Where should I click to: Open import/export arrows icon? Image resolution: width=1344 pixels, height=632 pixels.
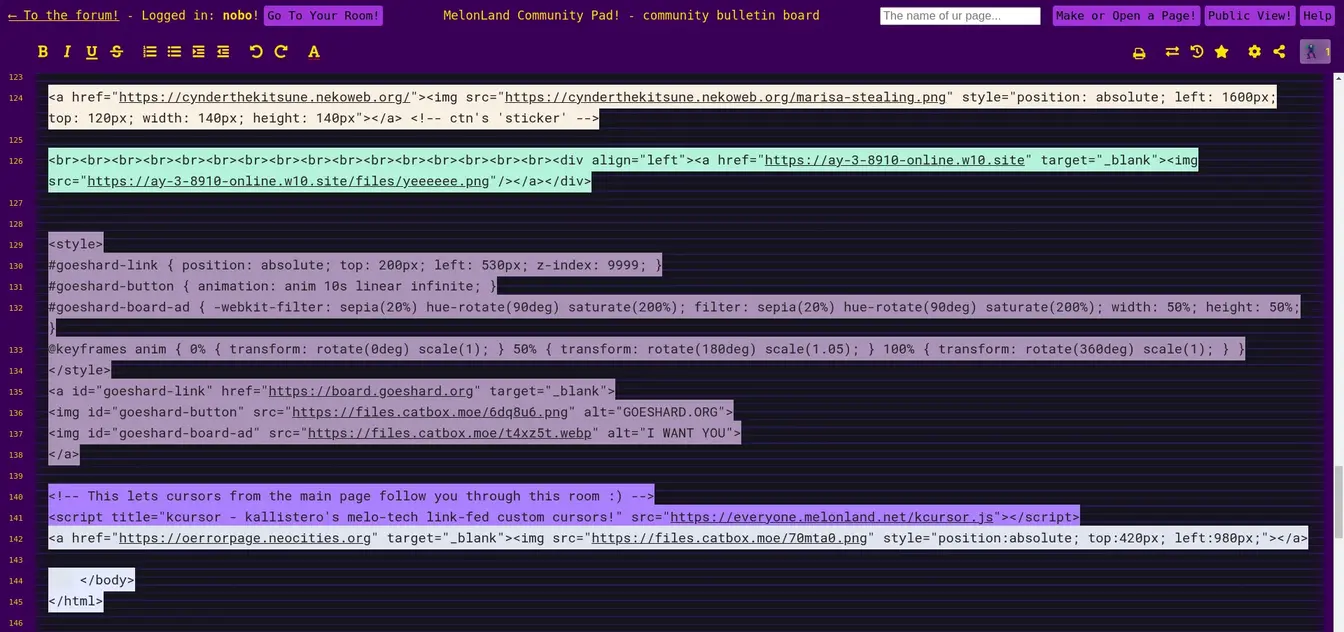tap(1172, 52)
